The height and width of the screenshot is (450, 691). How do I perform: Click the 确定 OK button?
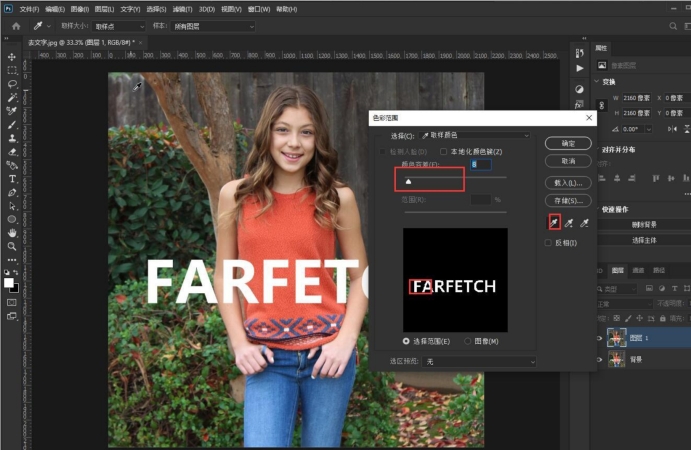click(568, 143)
